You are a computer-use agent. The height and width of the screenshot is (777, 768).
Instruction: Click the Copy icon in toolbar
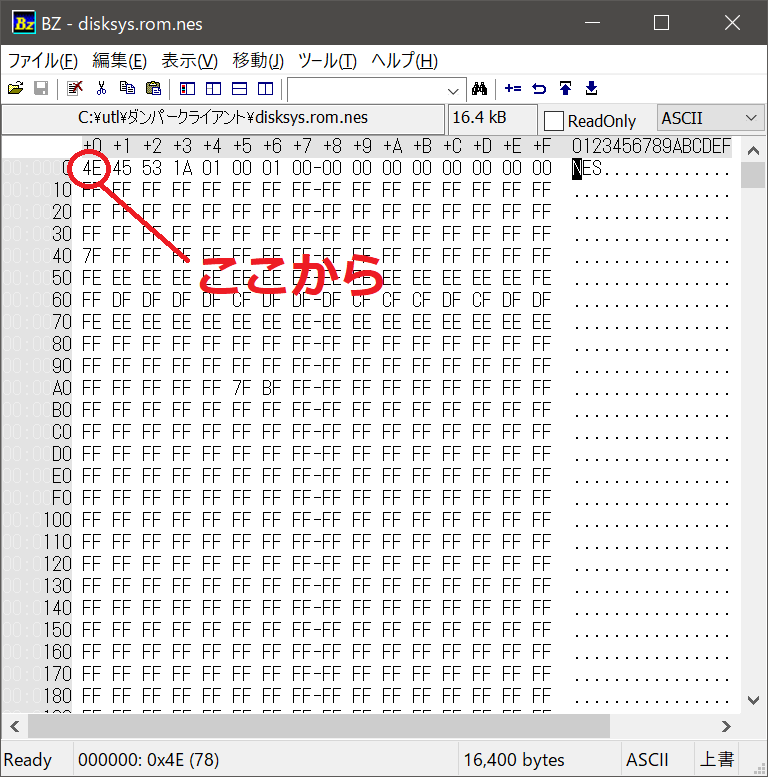(x=127, y=89)
